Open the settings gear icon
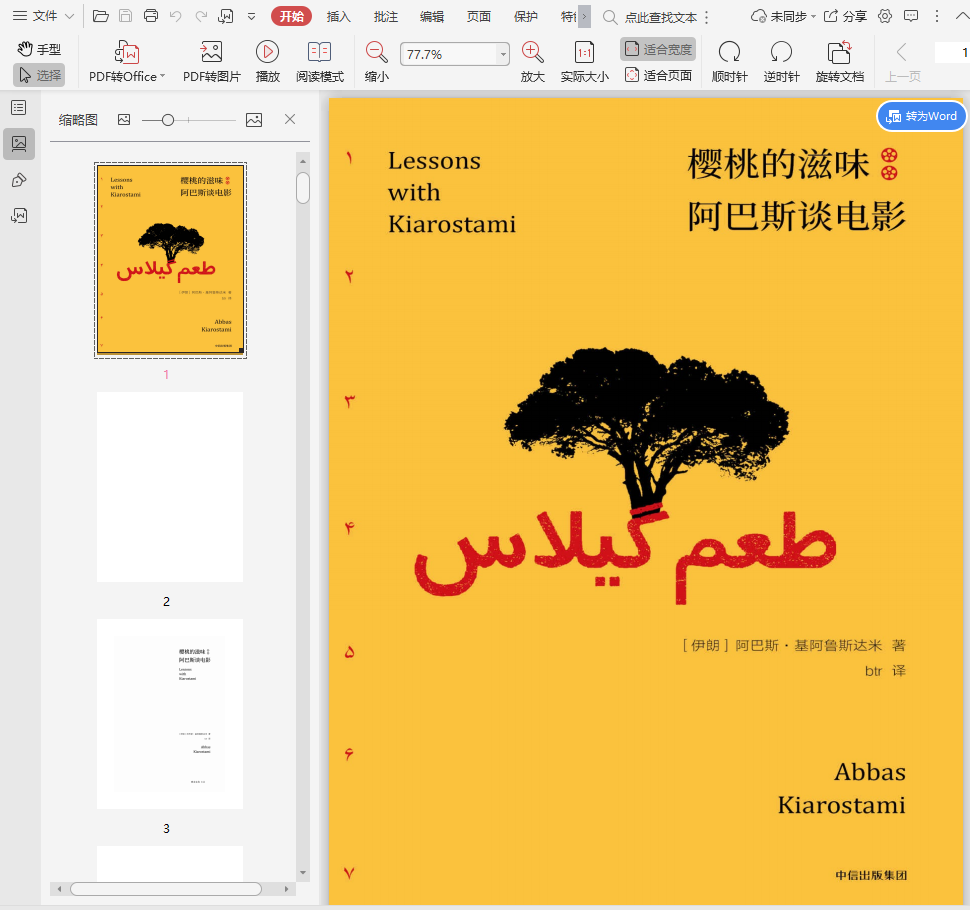This screenshot has width=970, height=910. (885, 16)
